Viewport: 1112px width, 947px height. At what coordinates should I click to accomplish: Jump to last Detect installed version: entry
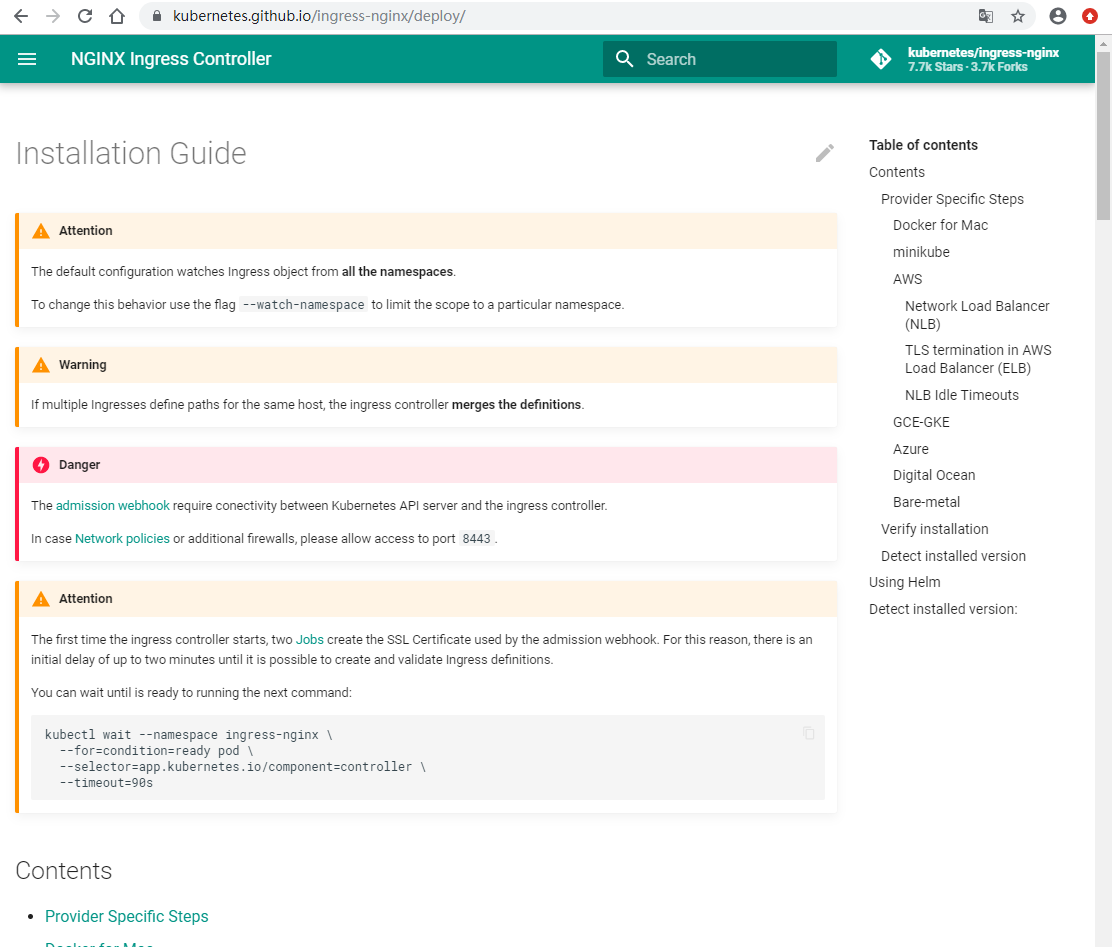click(x=943, y=609)
